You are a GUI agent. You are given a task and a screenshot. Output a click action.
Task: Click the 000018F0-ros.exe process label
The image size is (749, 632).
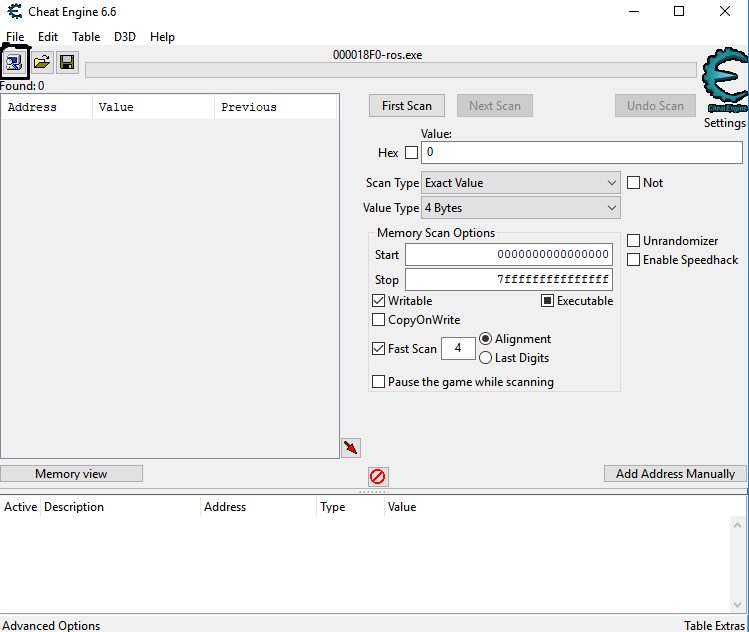(x=377, y=55)
